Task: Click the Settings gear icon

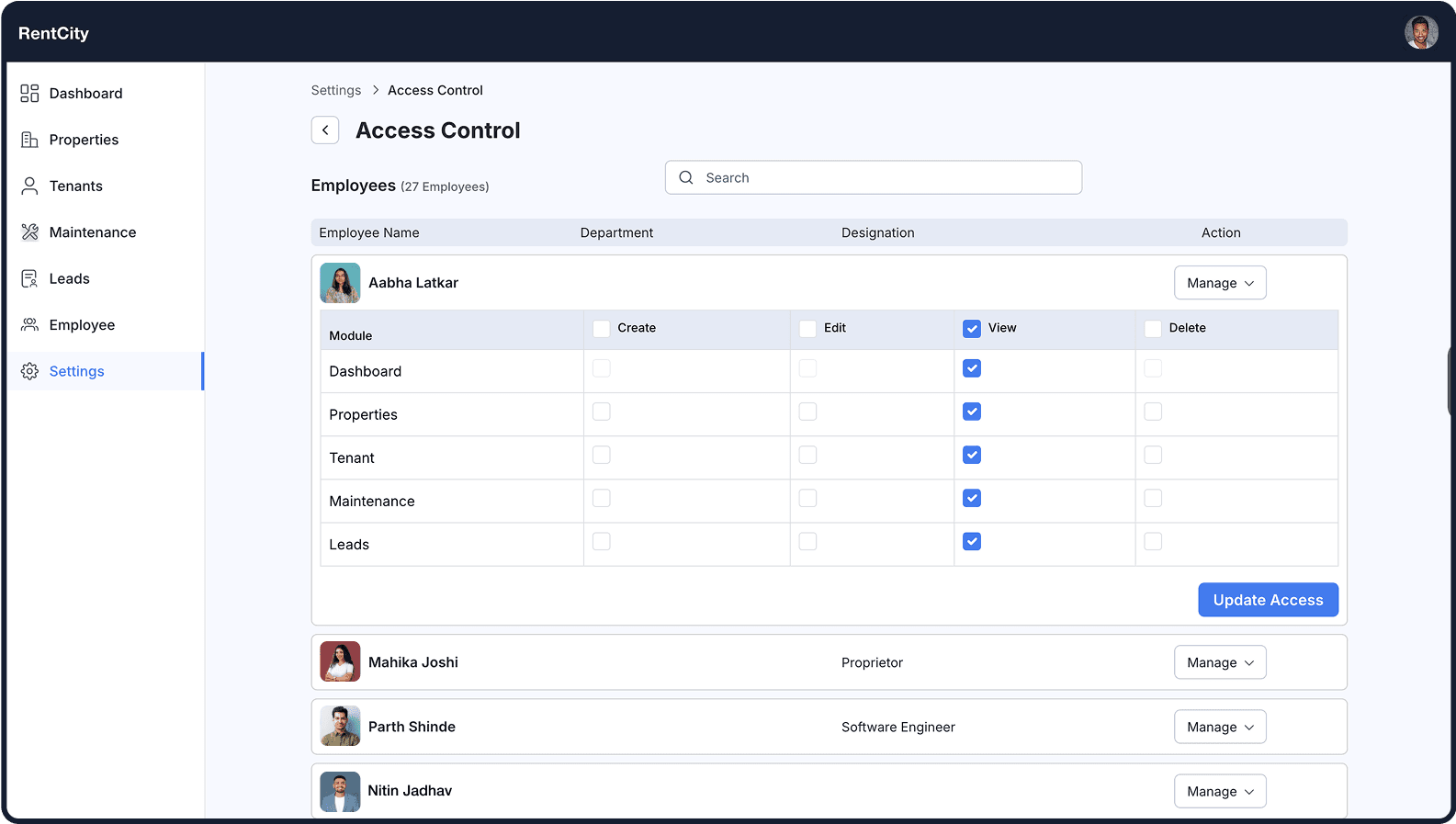Action: (x=29, y=371)
